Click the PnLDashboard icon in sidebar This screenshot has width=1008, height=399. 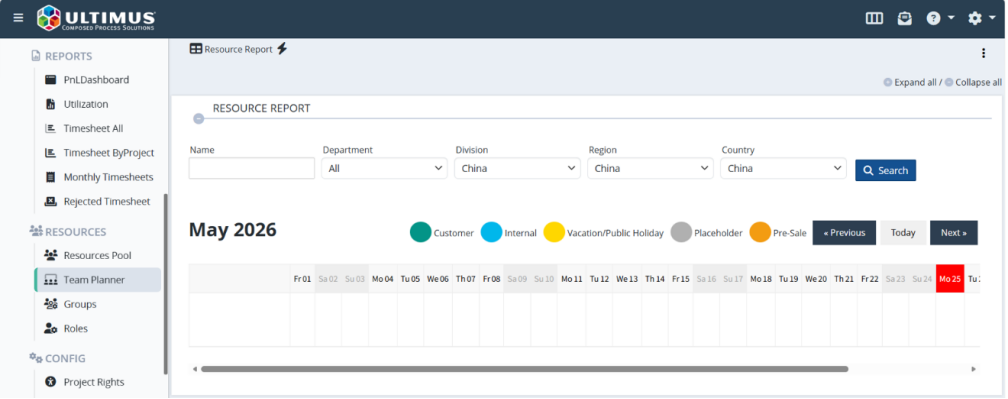pos(51,80)
